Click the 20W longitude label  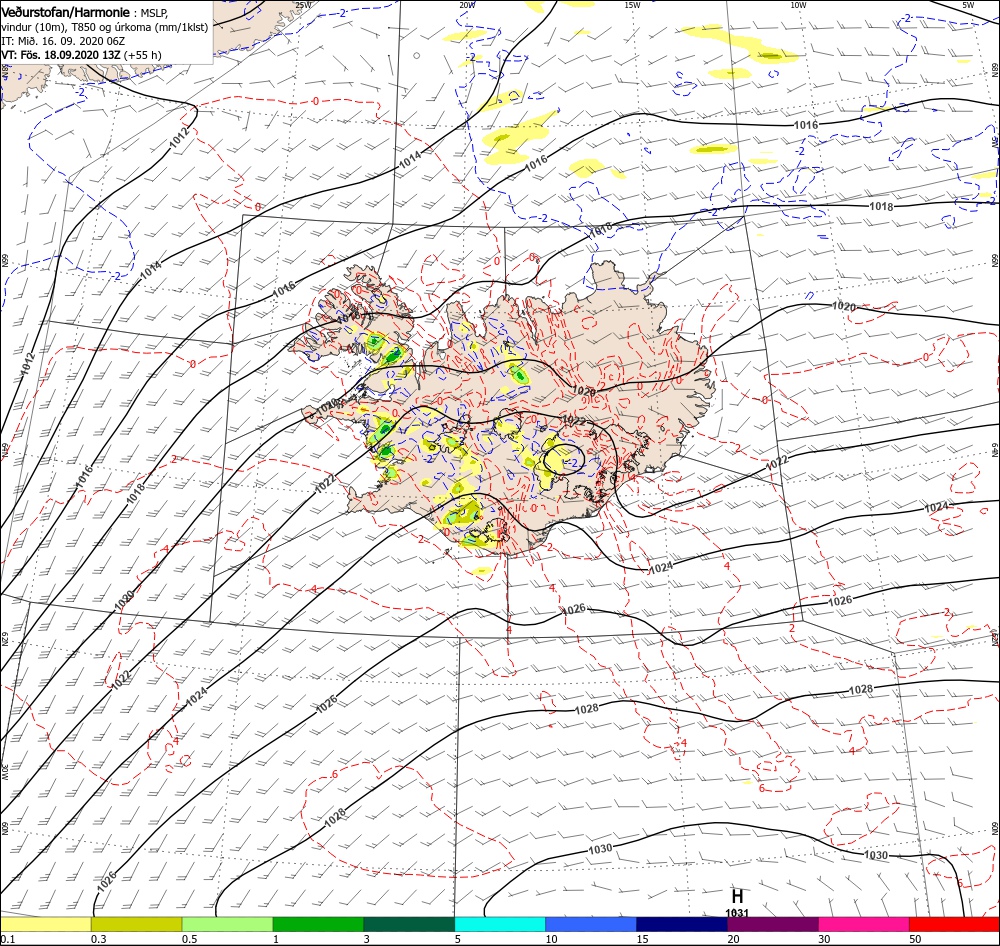point(467,5)
